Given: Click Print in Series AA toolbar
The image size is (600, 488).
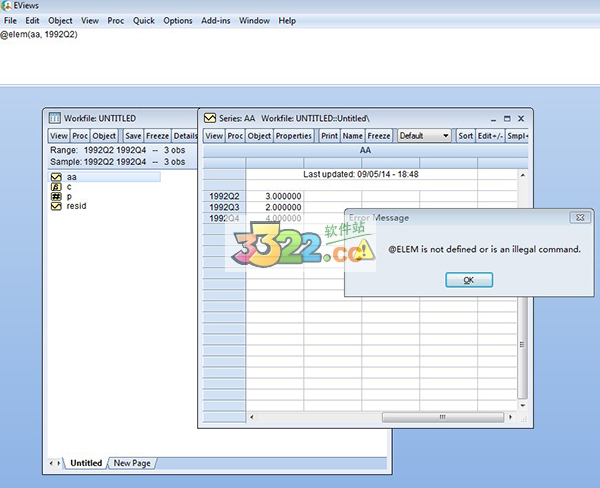Looking at the screenshot, I should [329, 136].
